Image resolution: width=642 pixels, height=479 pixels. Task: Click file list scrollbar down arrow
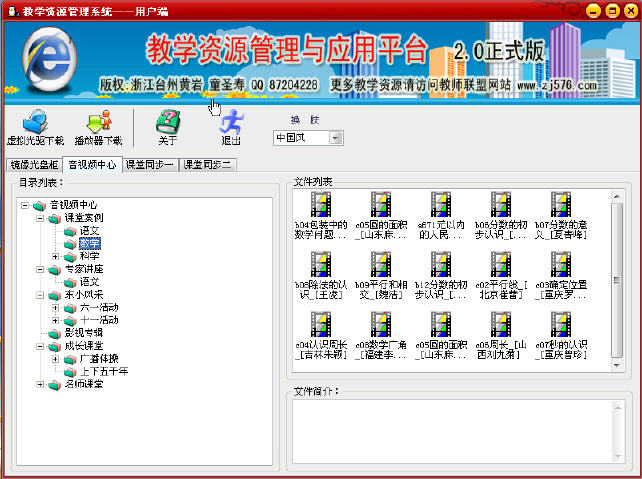tap(617, 364)
